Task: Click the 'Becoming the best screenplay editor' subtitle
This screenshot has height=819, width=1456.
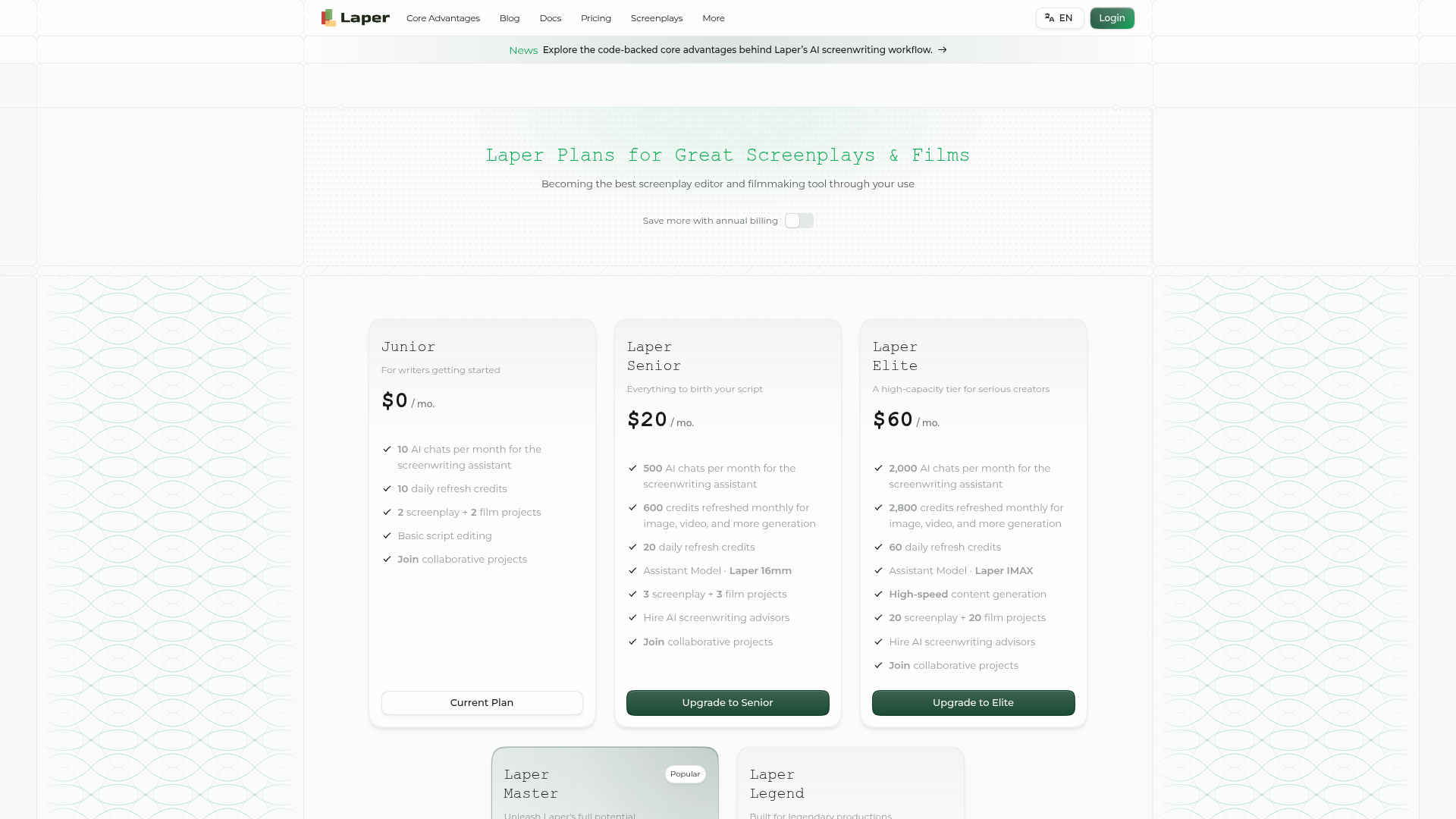Action: coord(728,184)
